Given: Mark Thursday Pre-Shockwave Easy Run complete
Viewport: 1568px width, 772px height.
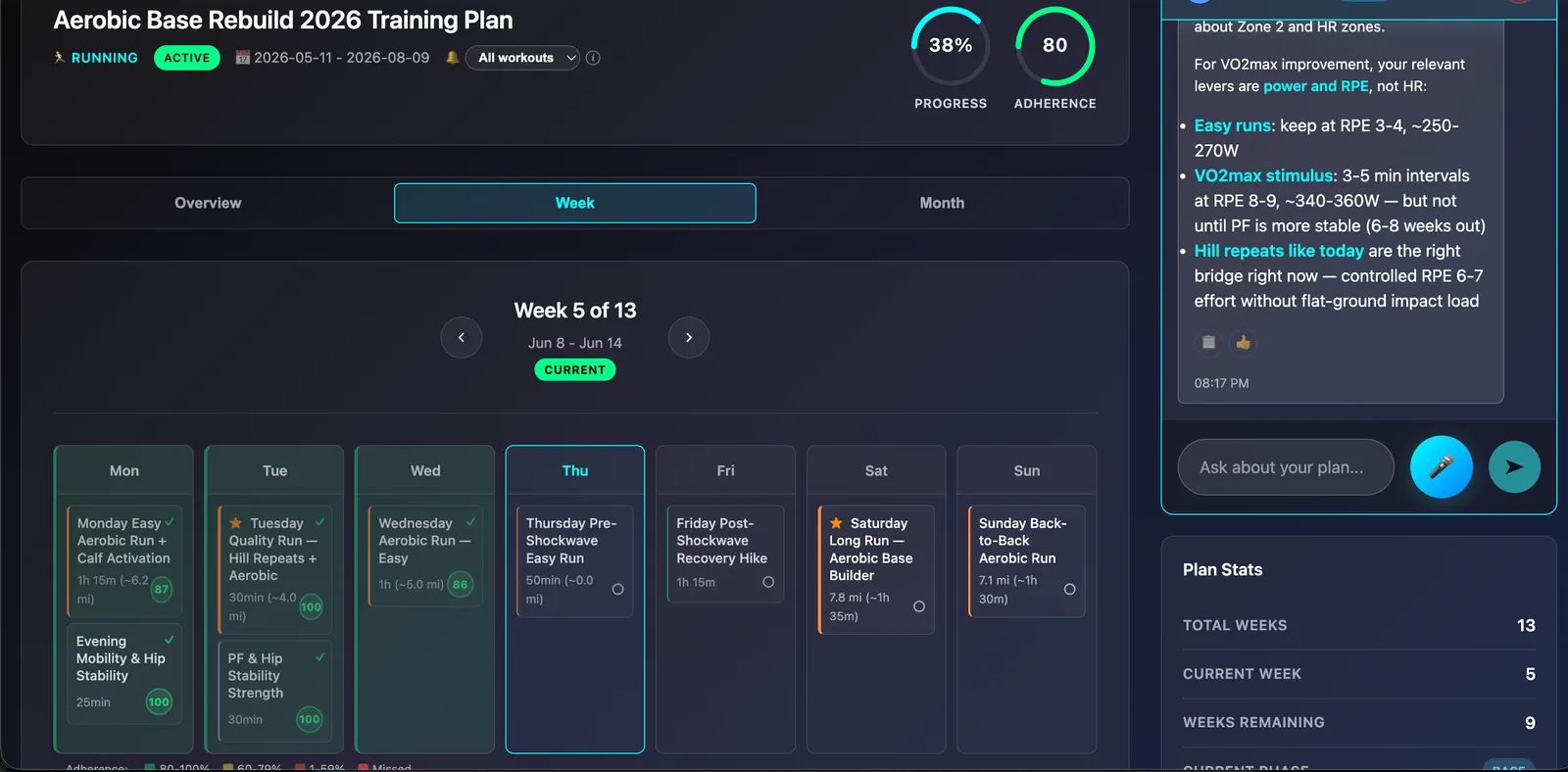Looking at the screenshot, I should tap(617, 589).
